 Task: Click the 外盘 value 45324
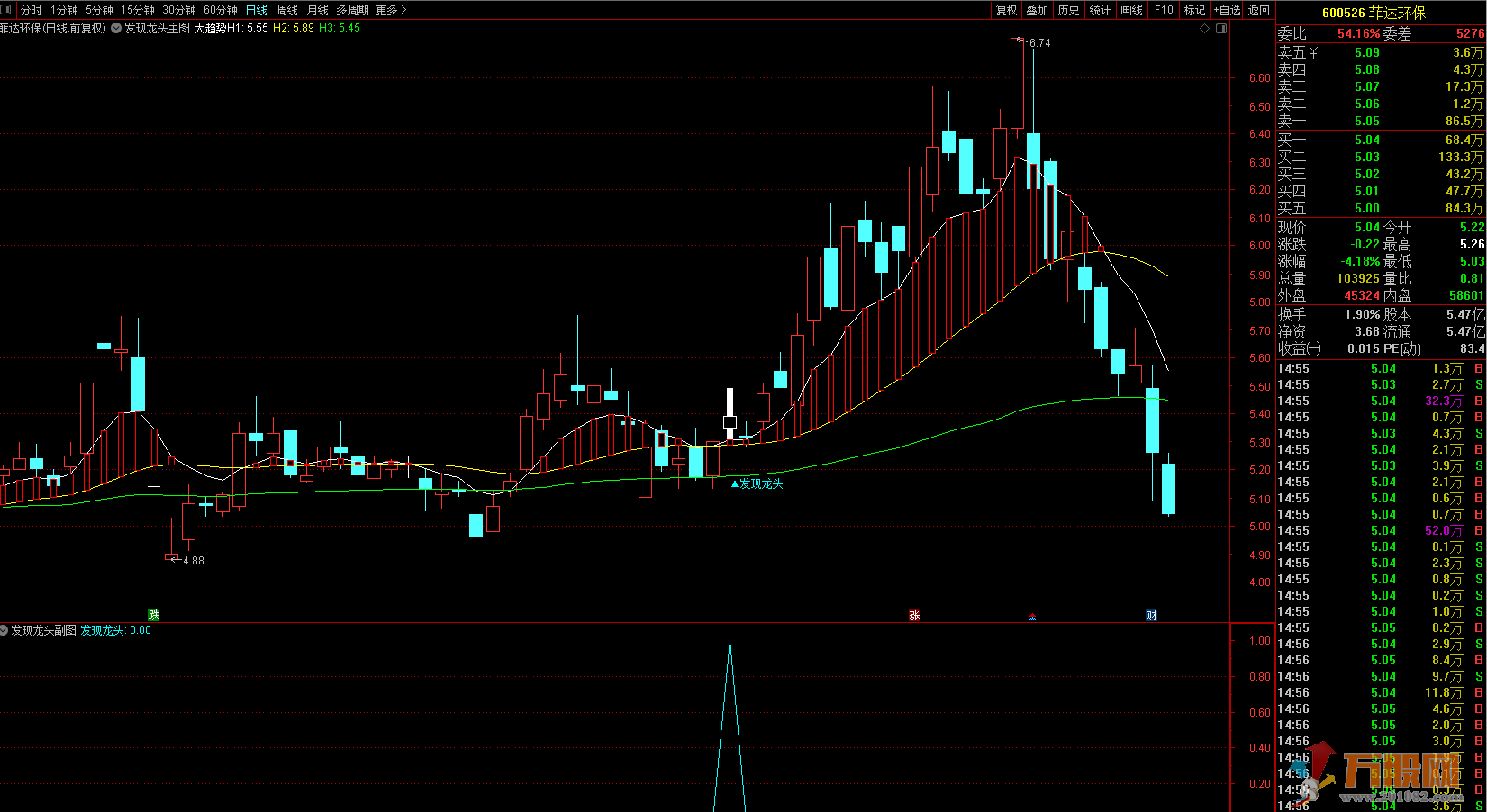pos(1362,296)
